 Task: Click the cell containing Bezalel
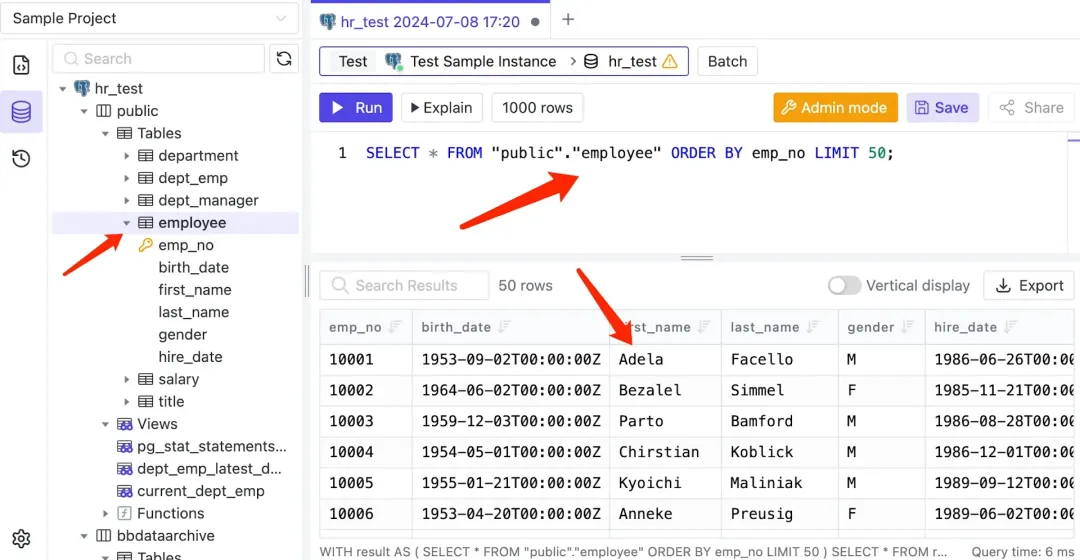(x=665, y=391)
